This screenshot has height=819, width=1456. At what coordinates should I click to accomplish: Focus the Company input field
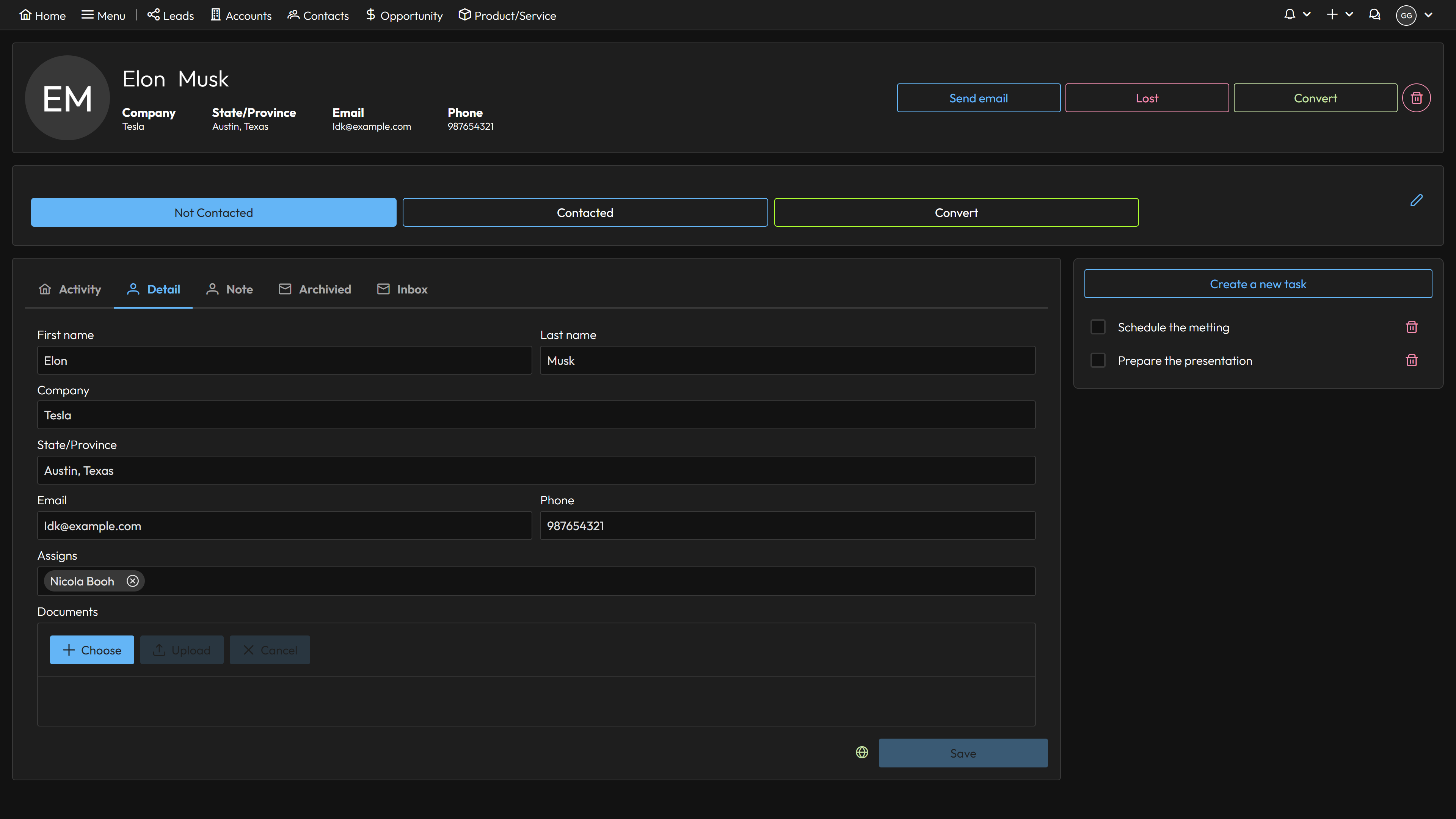tap(536, 415)
